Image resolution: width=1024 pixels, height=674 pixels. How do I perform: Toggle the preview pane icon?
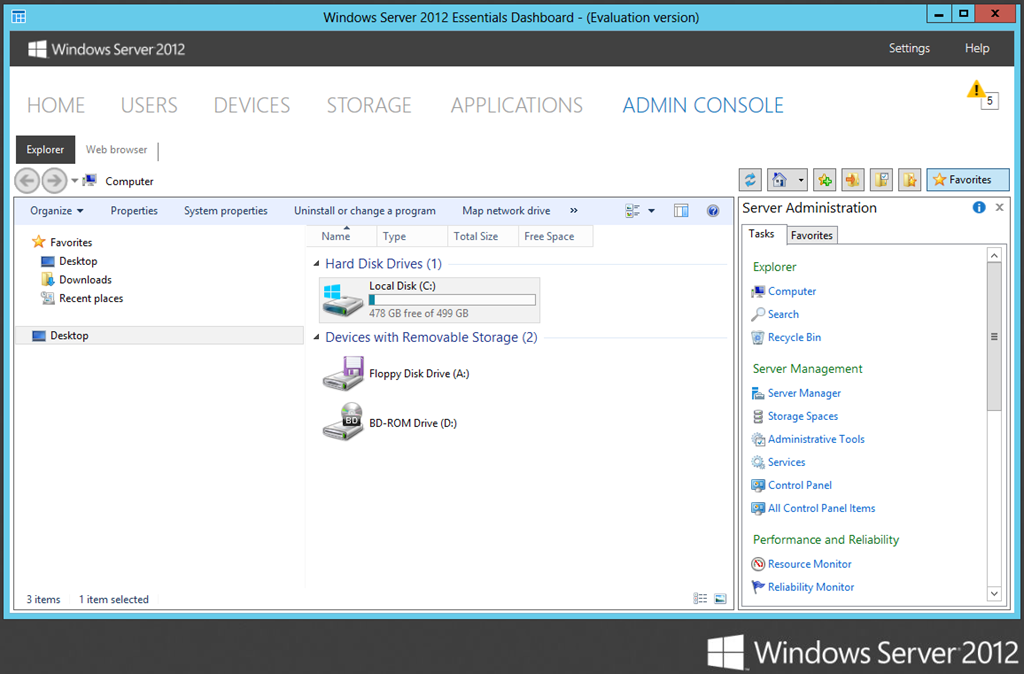[681, 211]
